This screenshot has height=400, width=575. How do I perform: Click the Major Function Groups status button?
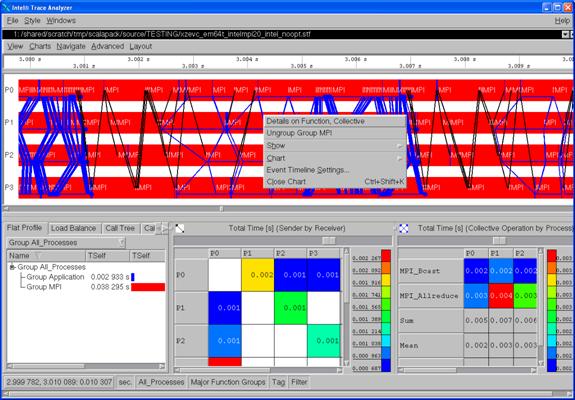pos(228,382)
